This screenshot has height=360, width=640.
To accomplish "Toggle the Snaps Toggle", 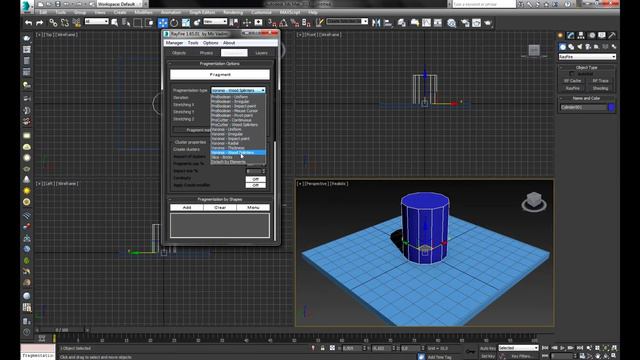I will point(272,23).
